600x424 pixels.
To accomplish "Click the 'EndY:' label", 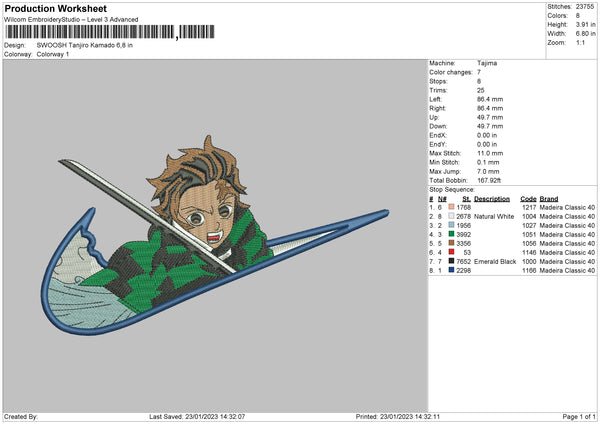I will coord(438,144).
